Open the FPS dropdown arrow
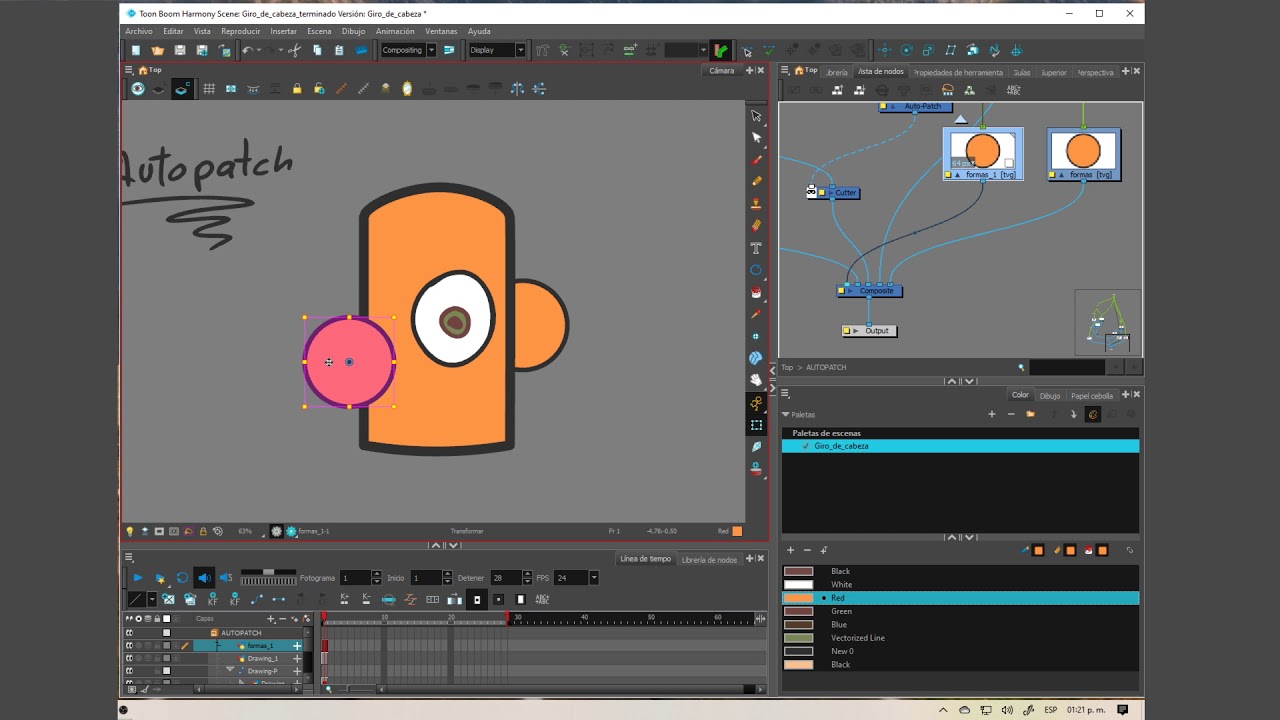The image size is (1280, 720). (594, 578)
